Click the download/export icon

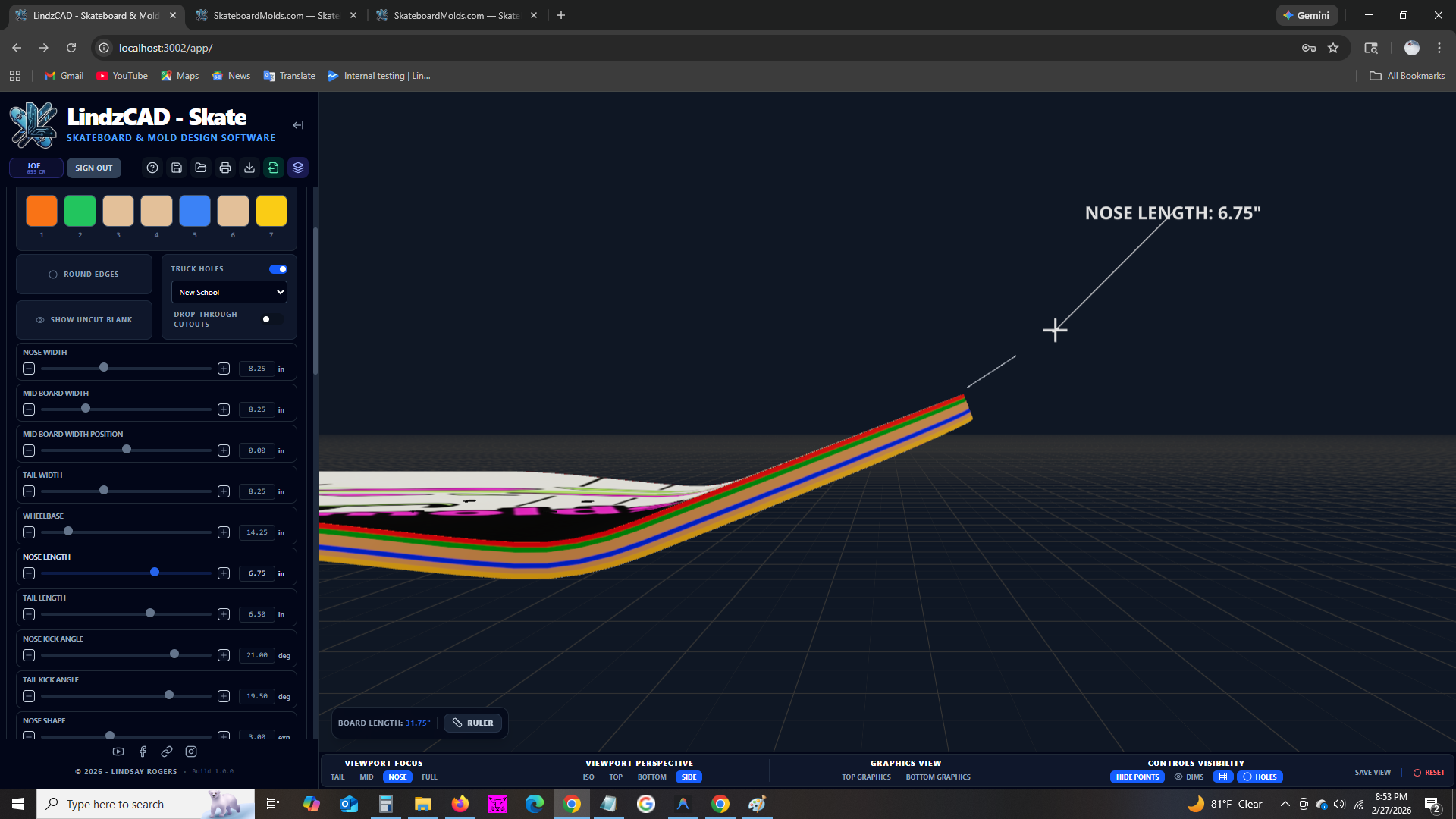click(249, 168)
